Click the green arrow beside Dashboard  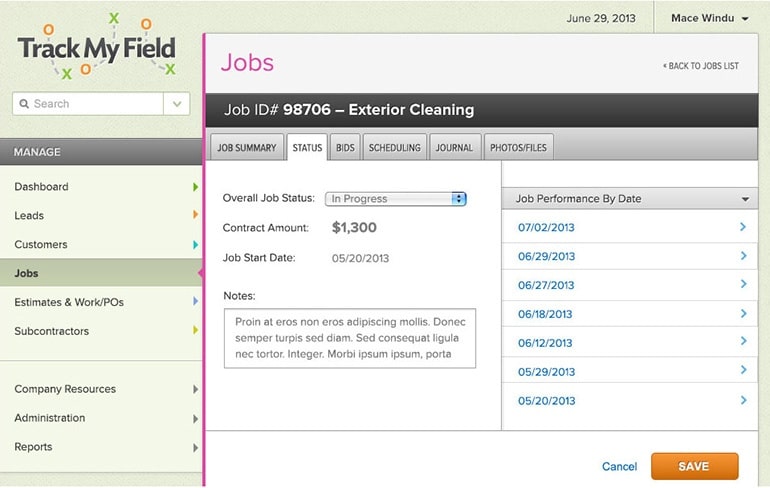[x=195, y=187]
